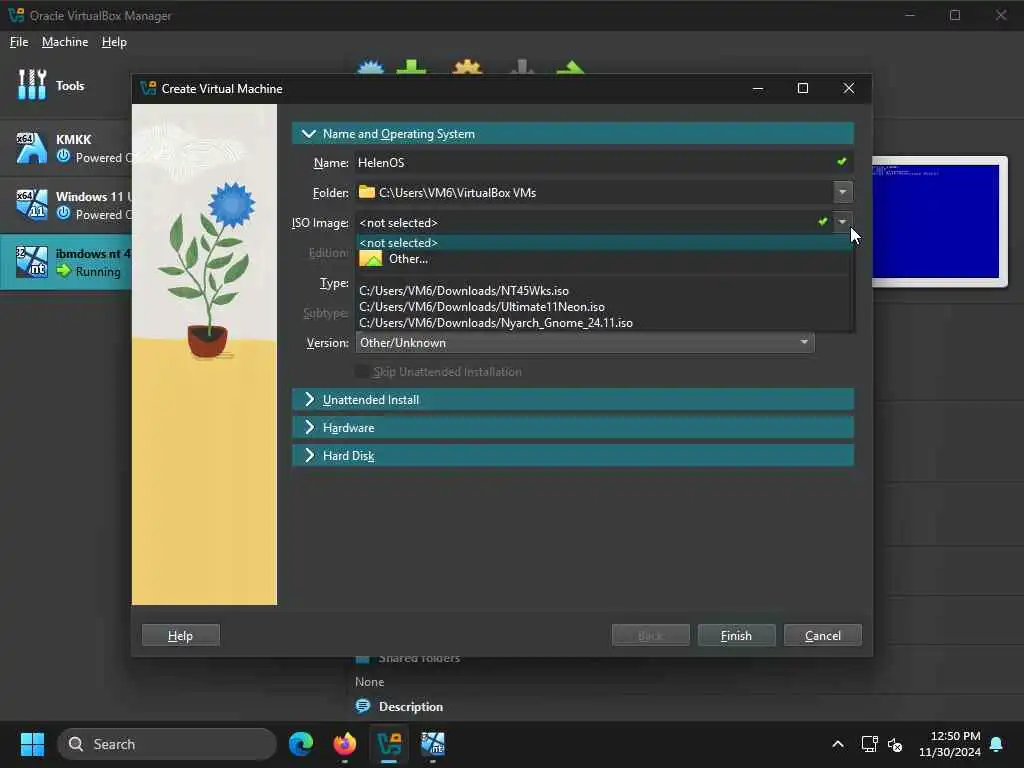Screen dimensions: 1024x768
Task: Click the Finish button
Action: [x=736, y=635]
